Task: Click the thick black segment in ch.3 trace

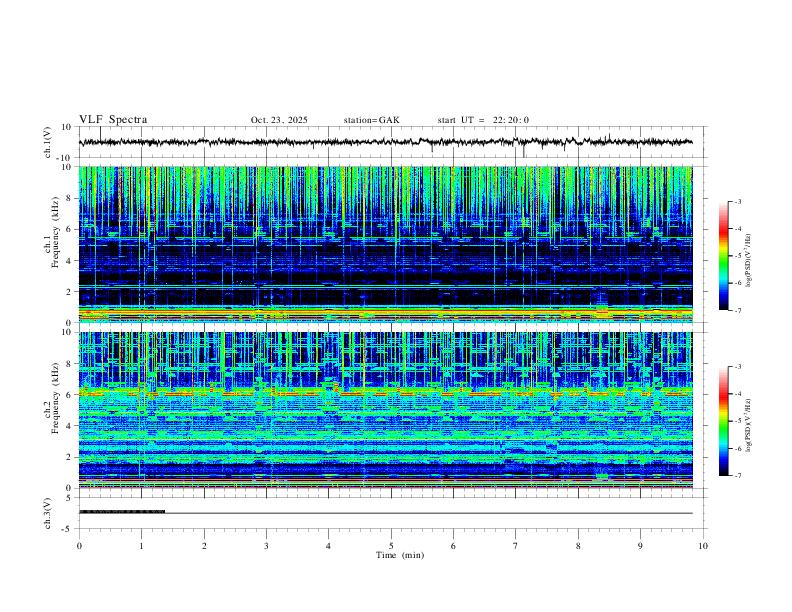Action: click(x=122, y=512)
